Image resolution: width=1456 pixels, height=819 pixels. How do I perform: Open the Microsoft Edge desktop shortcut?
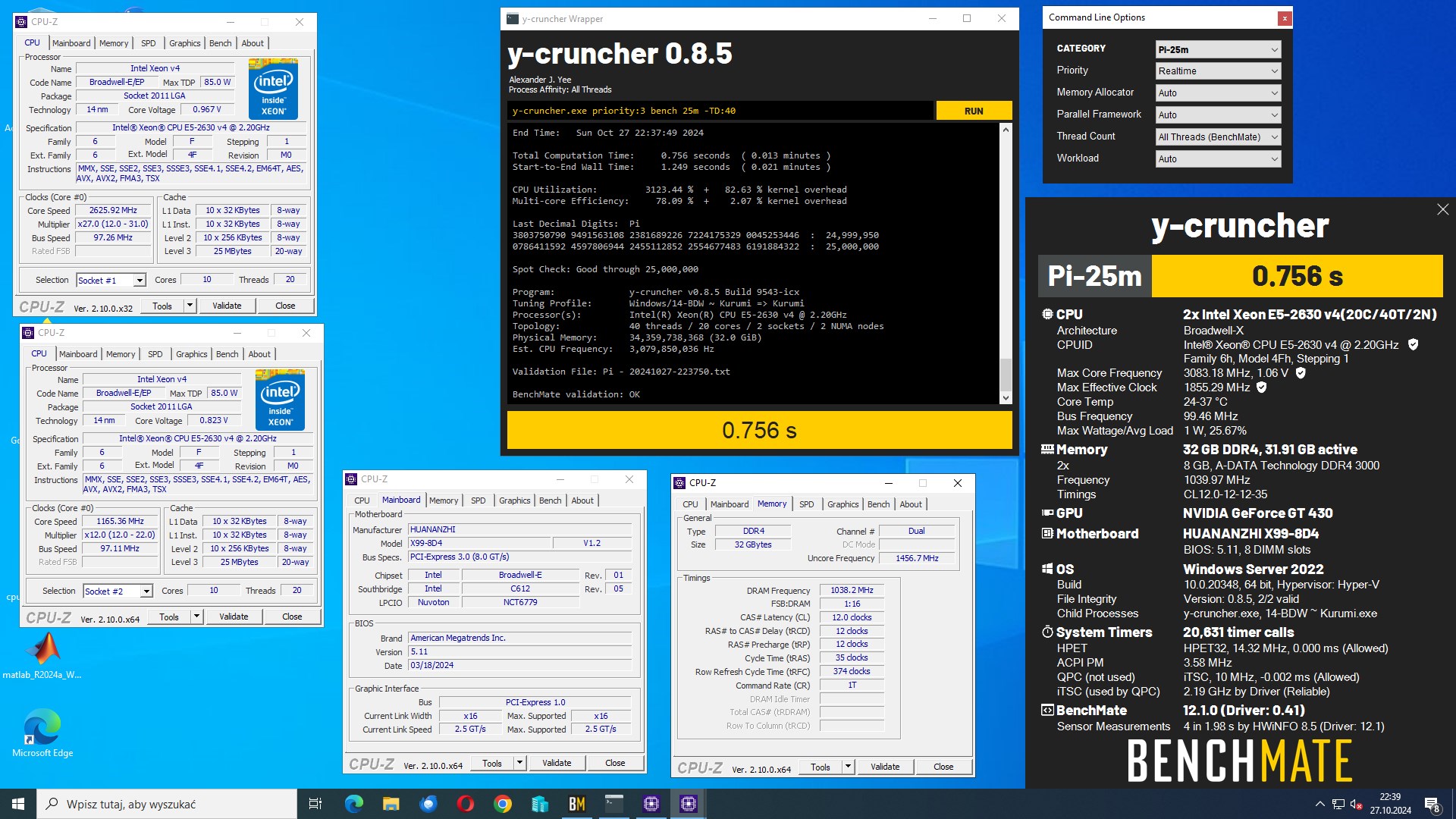(x=42, y=733)
